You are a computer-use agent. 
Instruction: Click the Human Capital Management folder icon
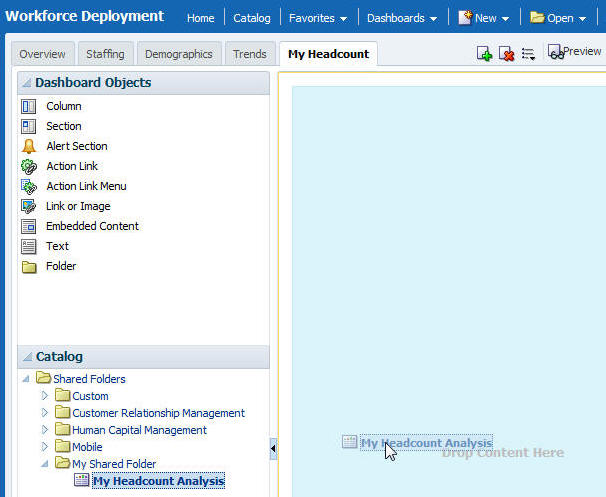(x=62, y=429)
